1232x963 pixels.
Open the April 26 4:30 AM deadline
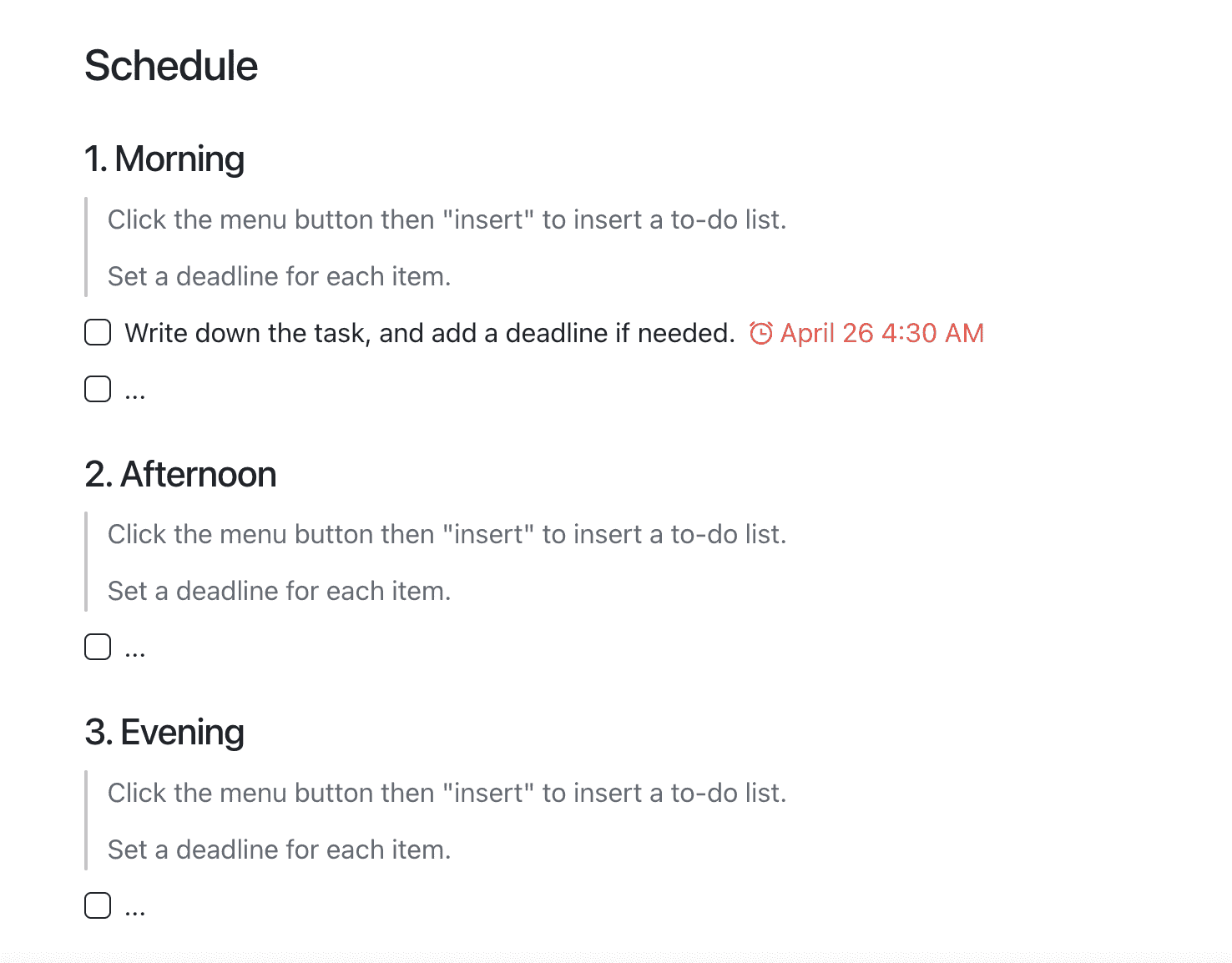pyautogui.click(x=866, y=333)
